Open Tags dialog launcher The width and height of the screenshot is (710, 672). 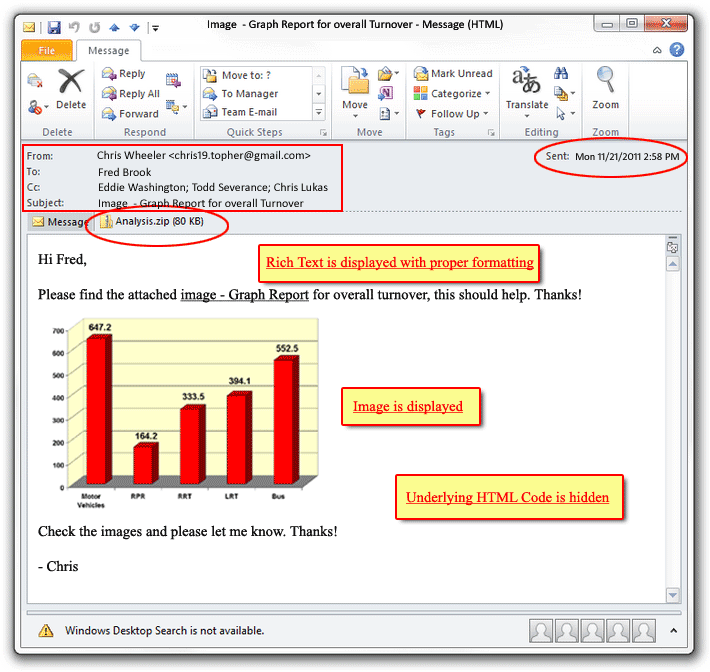[491, 132]
